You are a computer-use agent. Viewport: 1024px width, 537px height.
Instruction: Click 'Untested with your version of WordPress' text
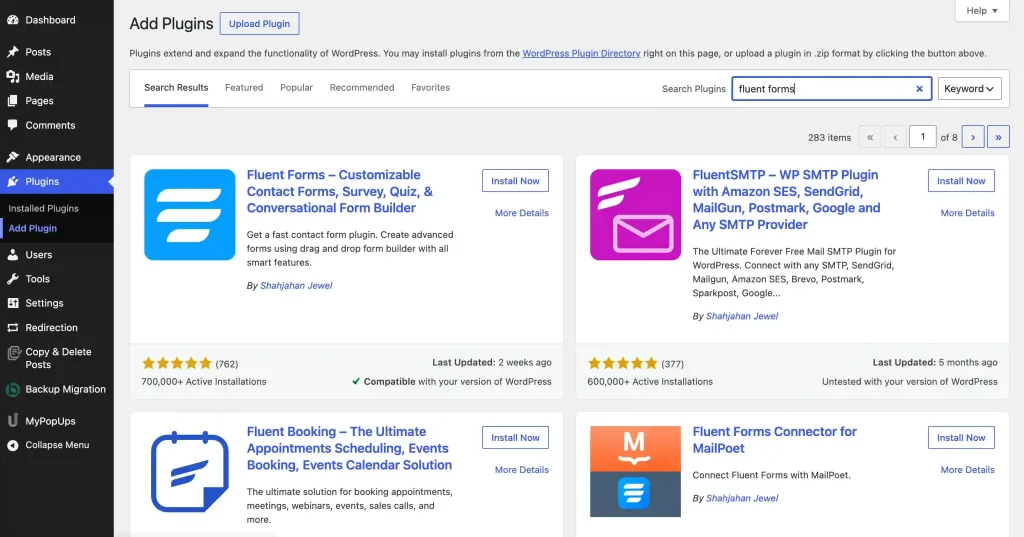[x=910, y=382]
